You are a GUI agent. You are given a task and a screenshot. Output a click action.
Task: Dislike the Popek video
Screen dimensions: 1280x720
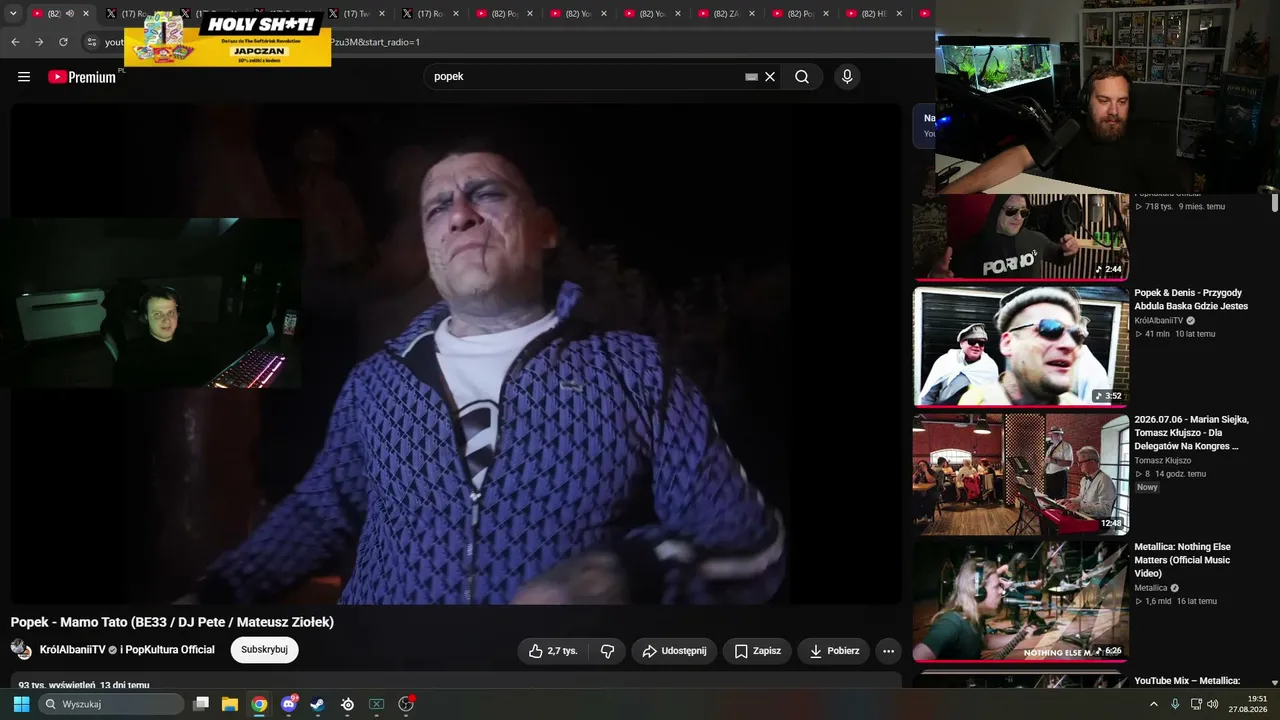pyautogui.click(x=607, y=651)
